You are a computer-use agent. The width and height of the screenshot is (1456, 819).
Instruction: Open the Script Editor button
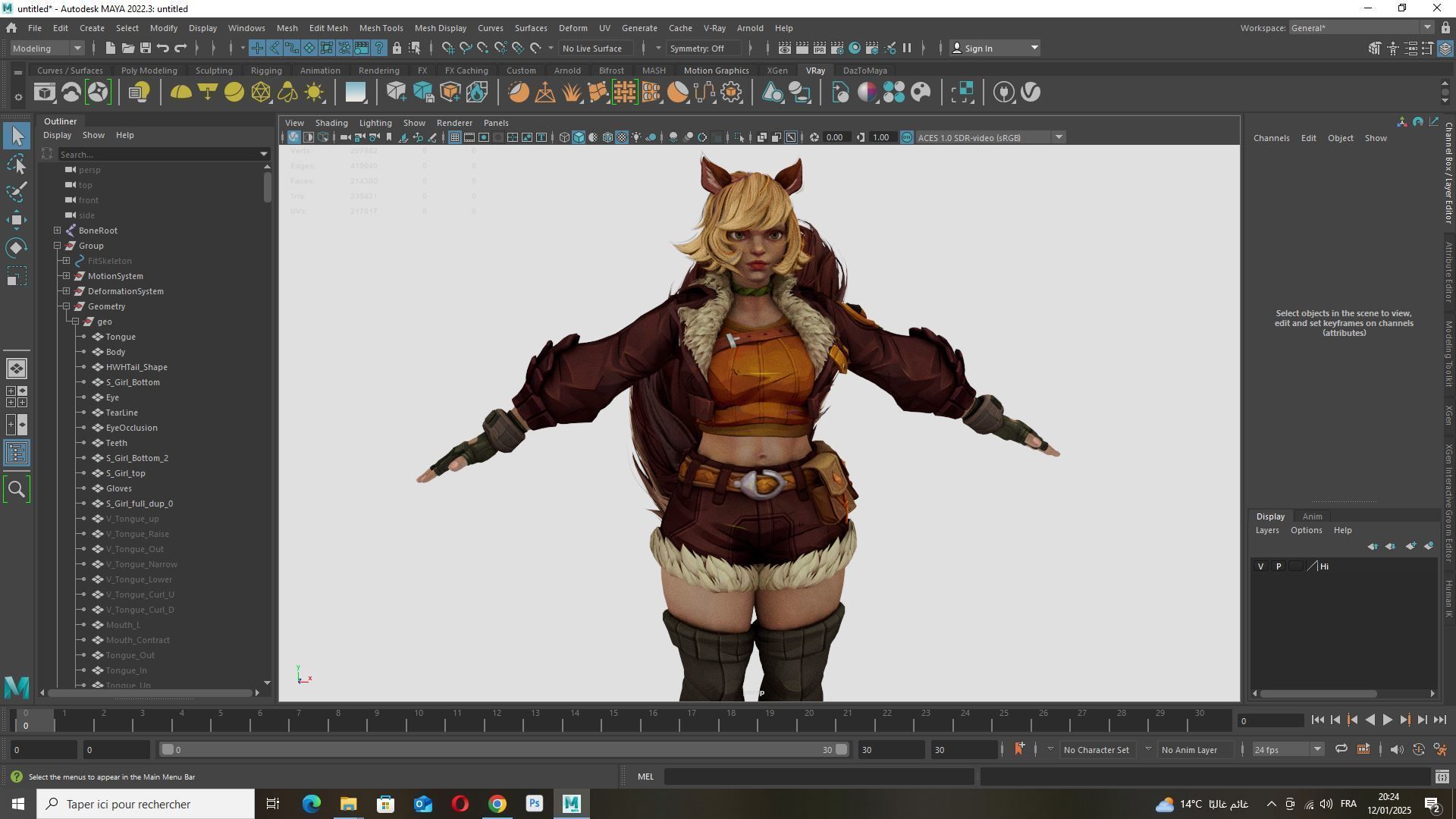[1442, 777]
